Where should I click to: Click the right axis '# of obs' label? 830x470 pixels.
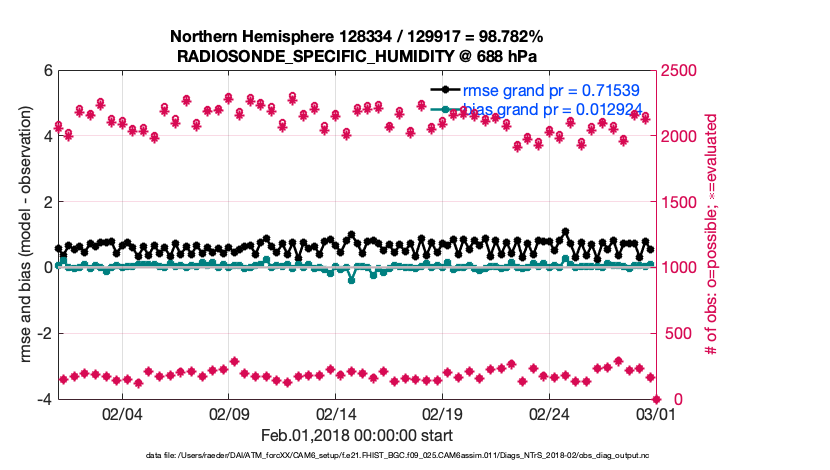[712, 234]
